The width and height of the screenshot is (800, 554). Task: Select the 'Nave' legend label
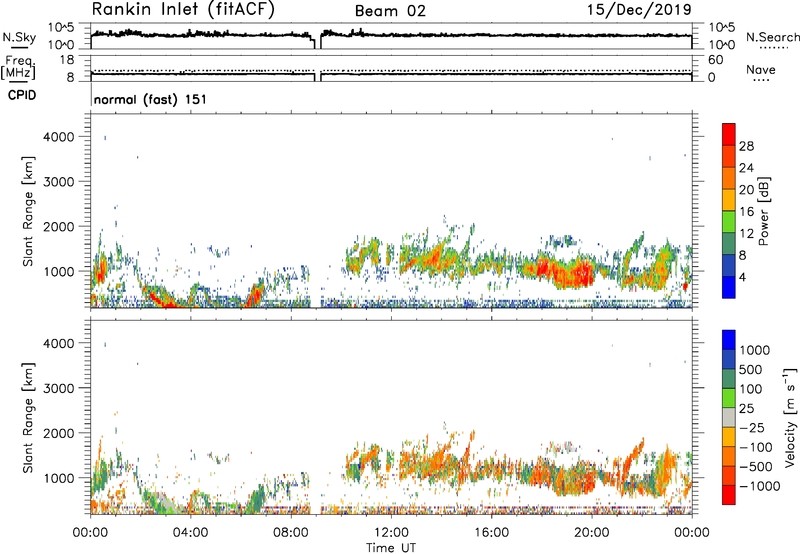tap(761, 69)
